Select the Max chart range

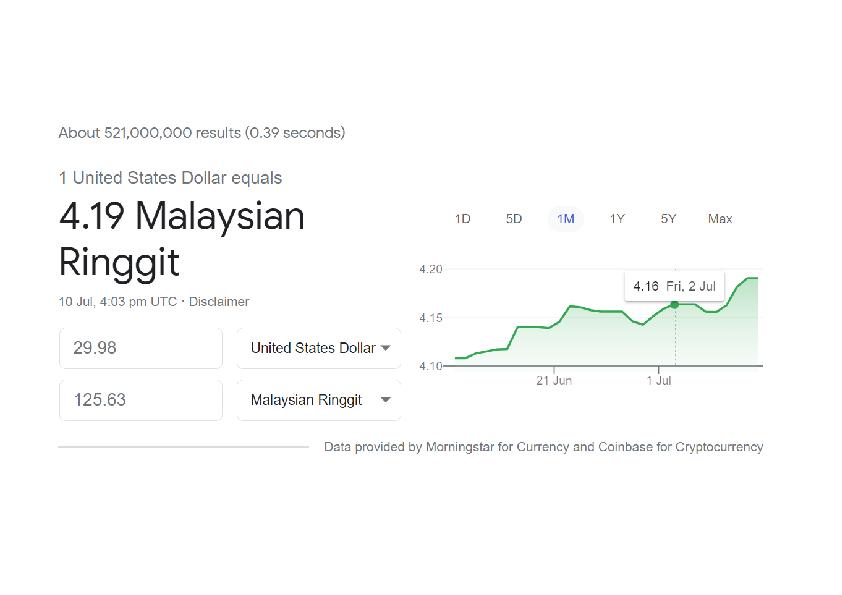(x=720, y=219)
